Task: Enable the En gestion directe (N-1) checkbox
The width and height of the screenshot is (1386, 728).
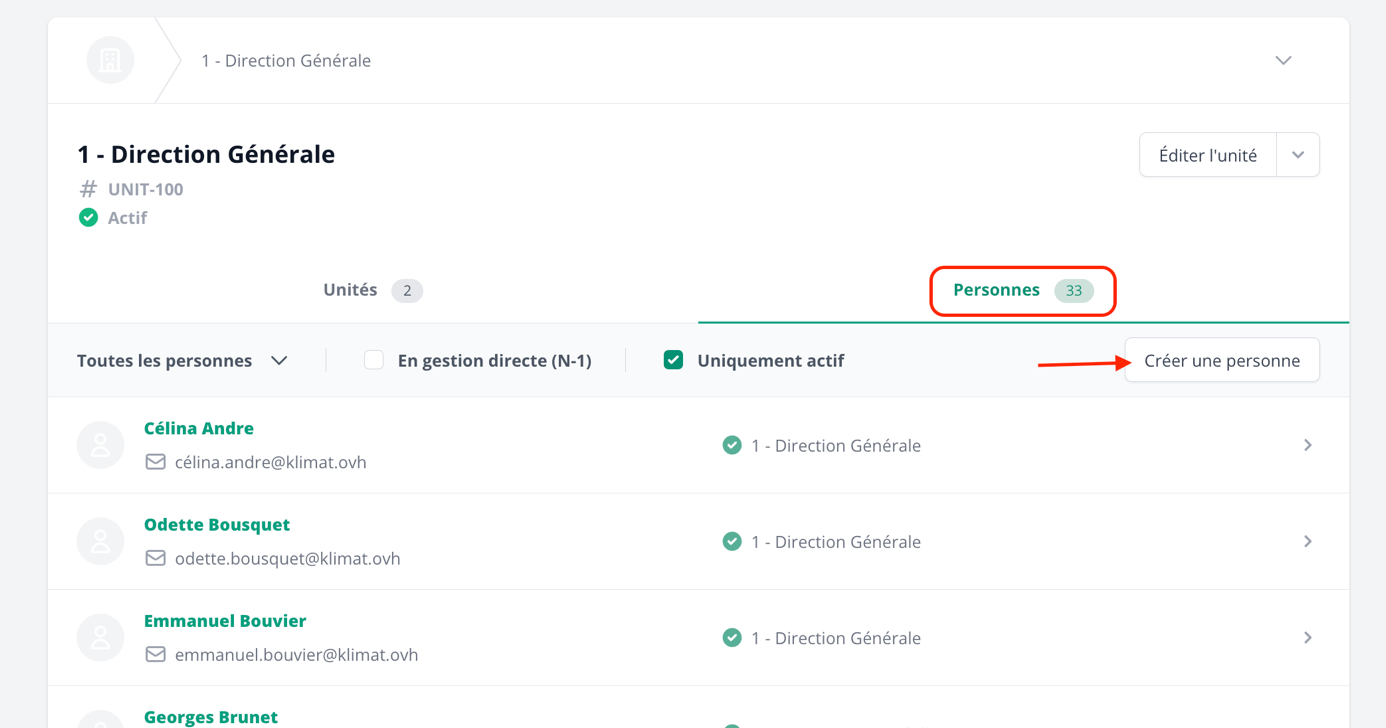Action: 374,360
